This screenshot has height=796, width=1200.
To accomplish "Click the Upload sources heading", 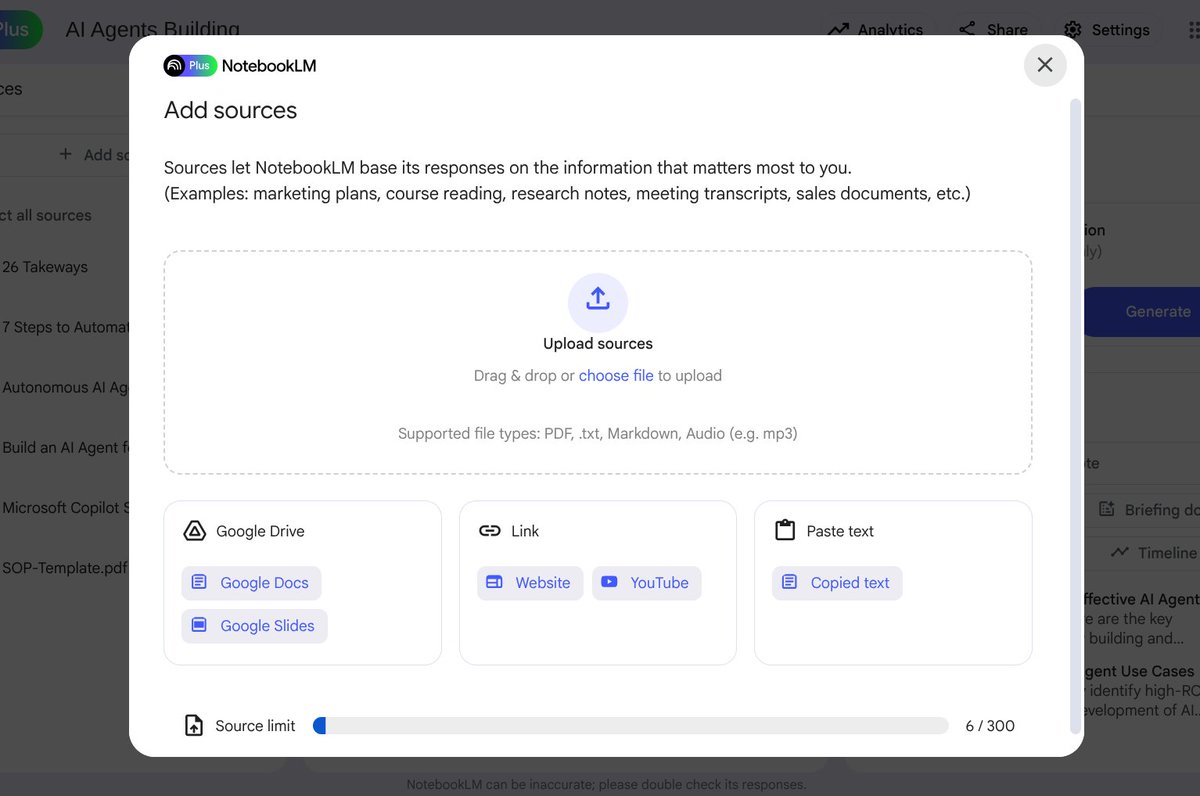I will point(598,343).
